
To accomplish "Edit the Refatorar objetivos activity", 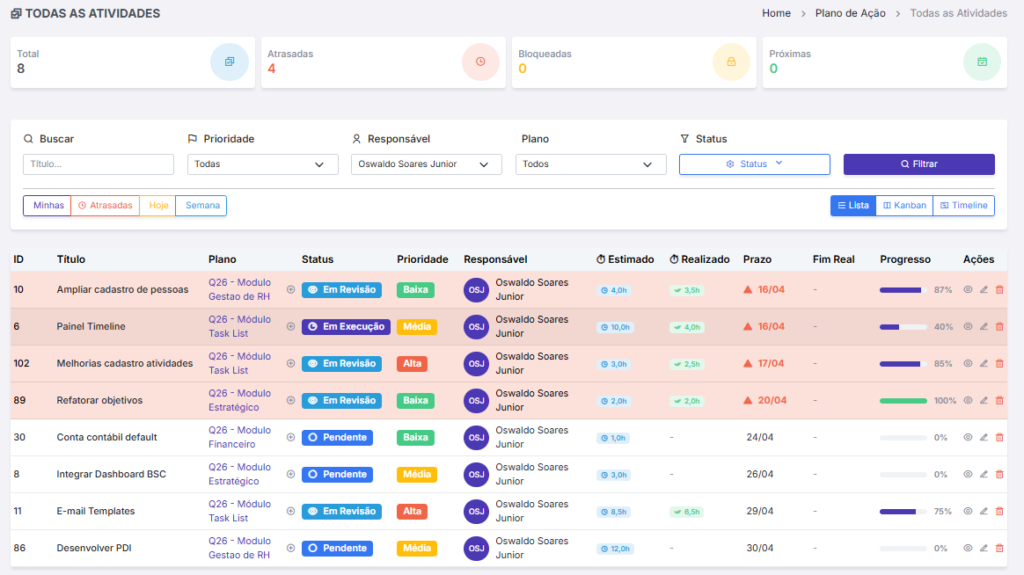I will (x=984, y=401).
